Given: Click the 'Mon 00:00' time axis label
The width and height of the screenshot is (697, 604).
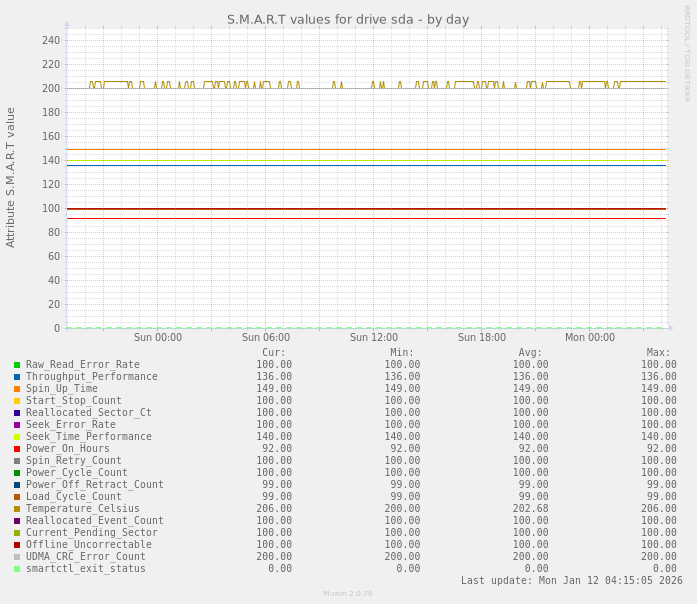Looking at the screenshot, I should [590, 338].
